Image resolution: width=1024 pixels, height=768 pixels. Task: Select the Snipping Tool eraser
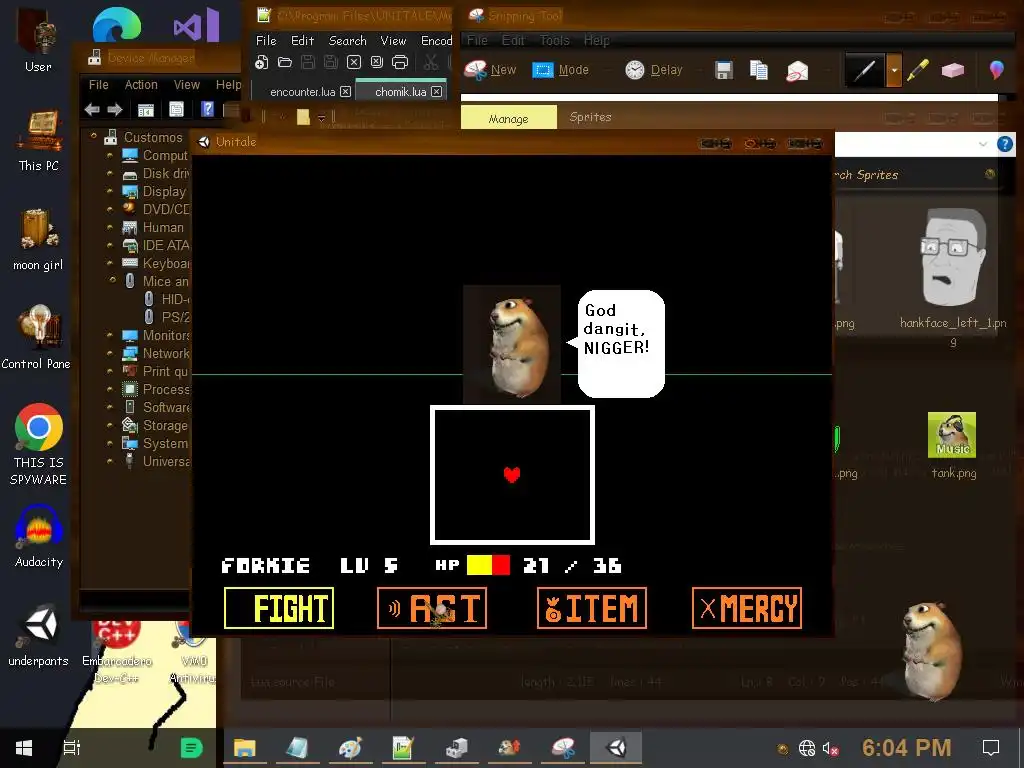[x=953, y=70]
